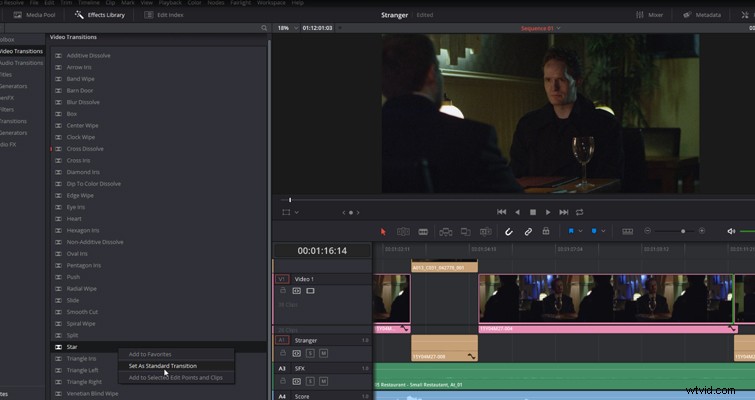The height and width of the screenshot is (400, 755).
Task: Select the Audio Transitions category
Action: pos(22,63)
